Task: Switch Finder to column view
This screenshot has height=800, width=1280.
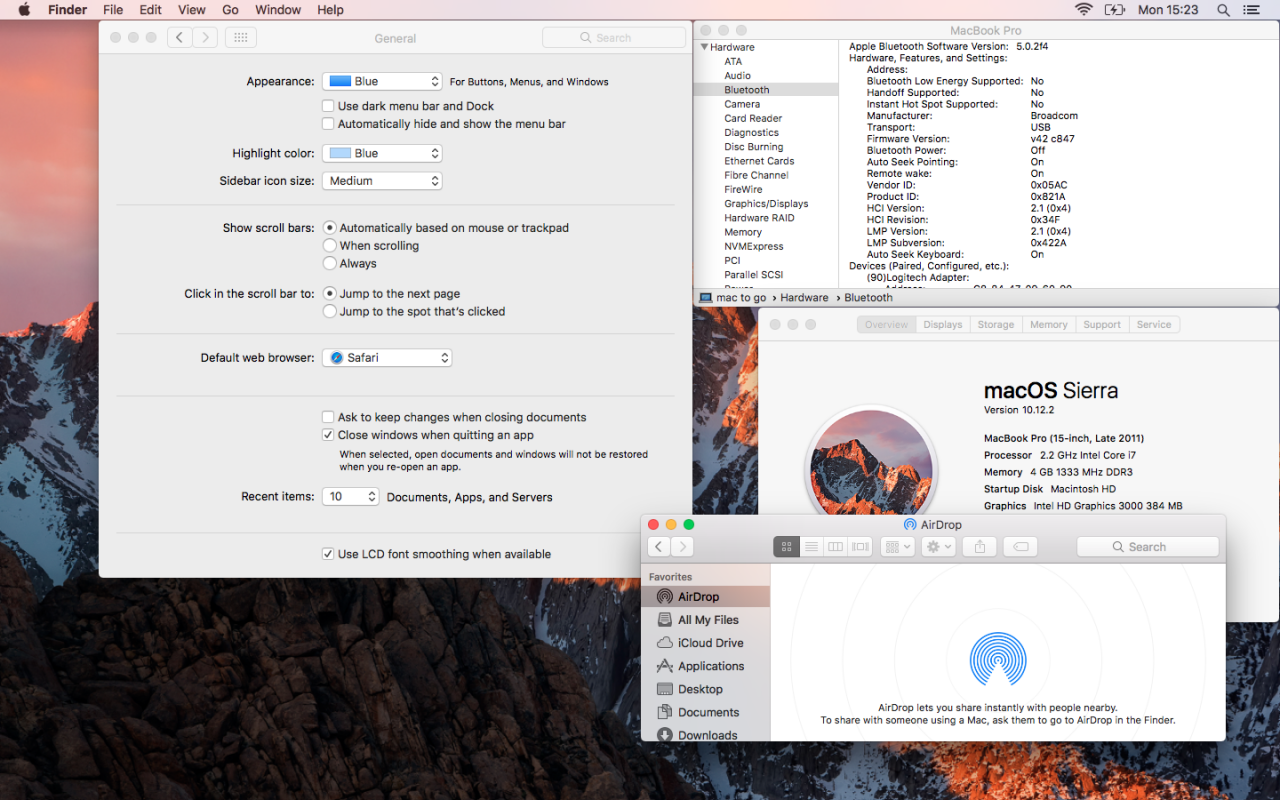Action: coord(835,547)
